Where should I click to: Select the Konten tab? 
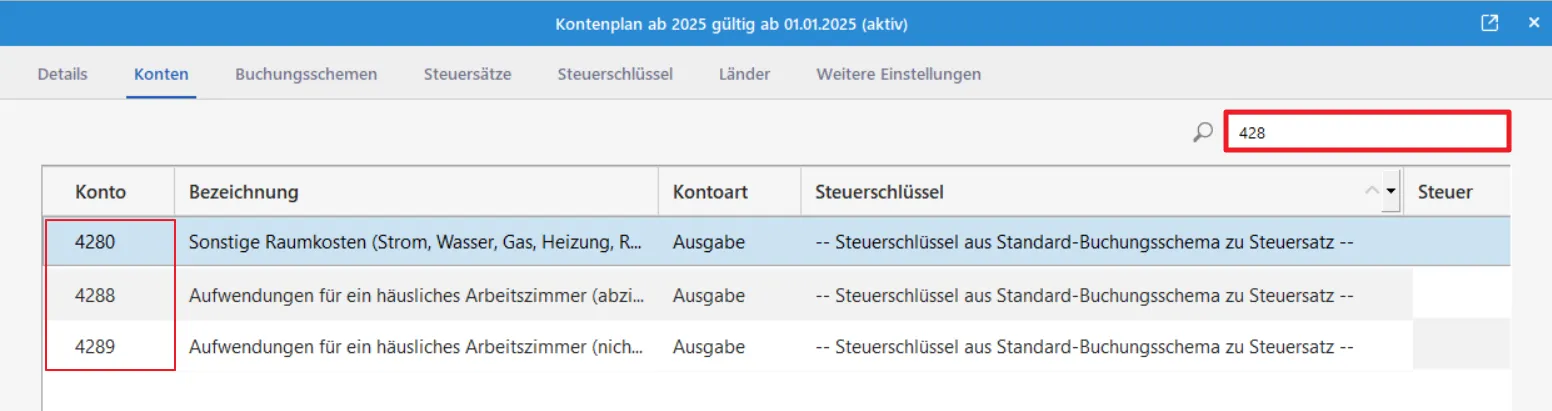161,74
